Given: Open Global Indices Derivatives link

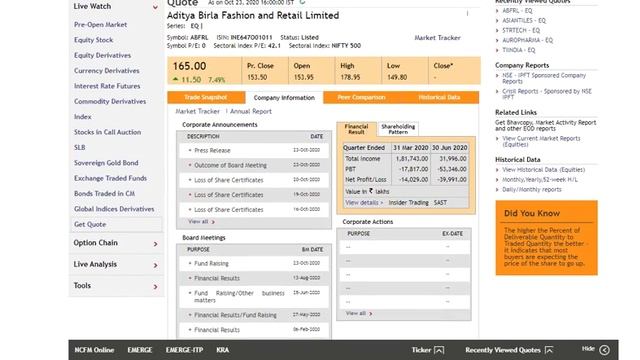Looking at the screenshot, I should click(114, 209).
